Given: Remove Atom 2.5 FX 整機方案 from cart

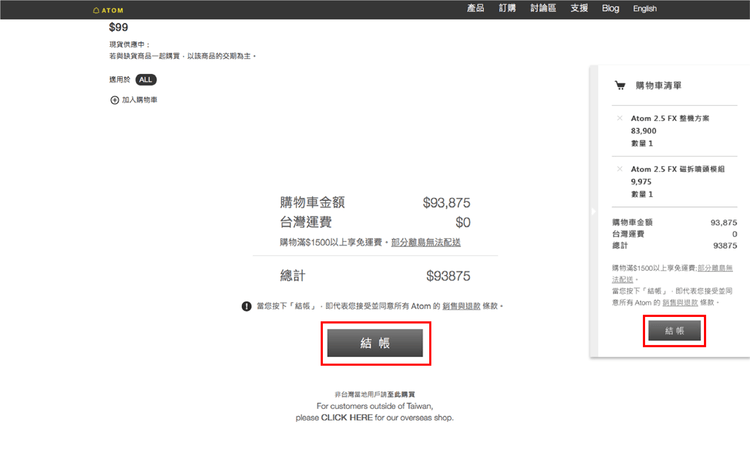Looking at the screenshot, I should click(620, 118).
